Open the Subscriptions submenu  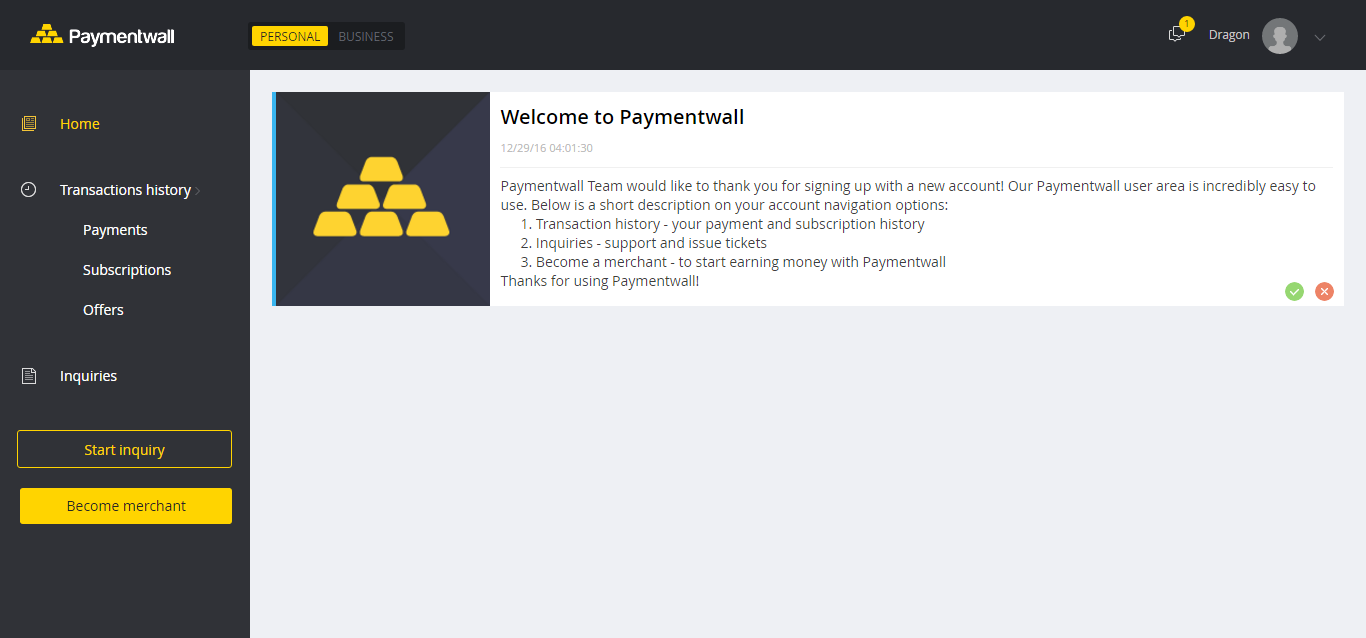127,270
